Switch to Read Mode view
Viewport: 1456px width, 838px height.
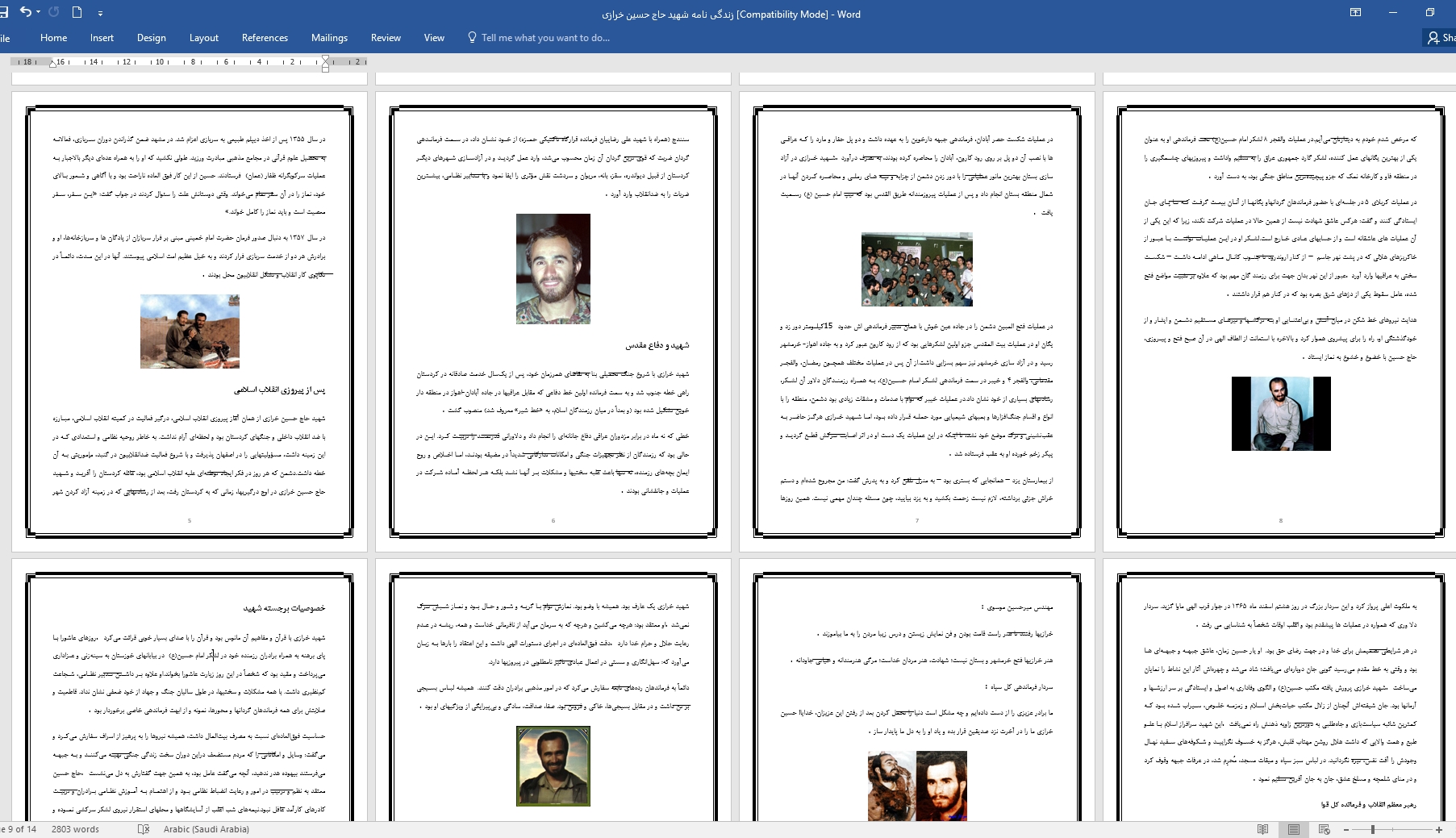point(1263,829)
